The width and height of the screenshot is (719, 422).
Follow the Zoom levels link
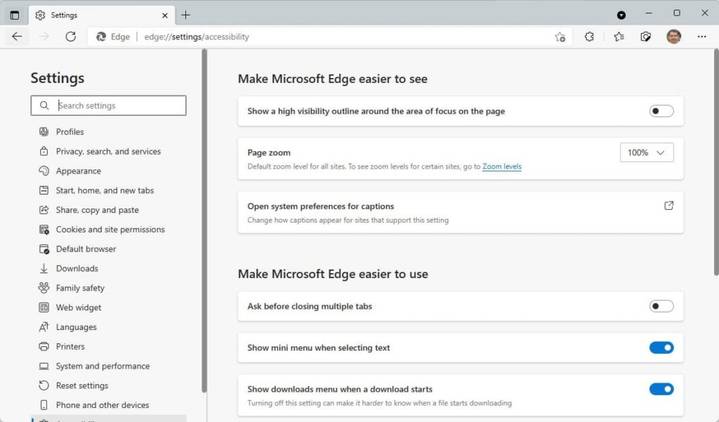click(502, 167)
